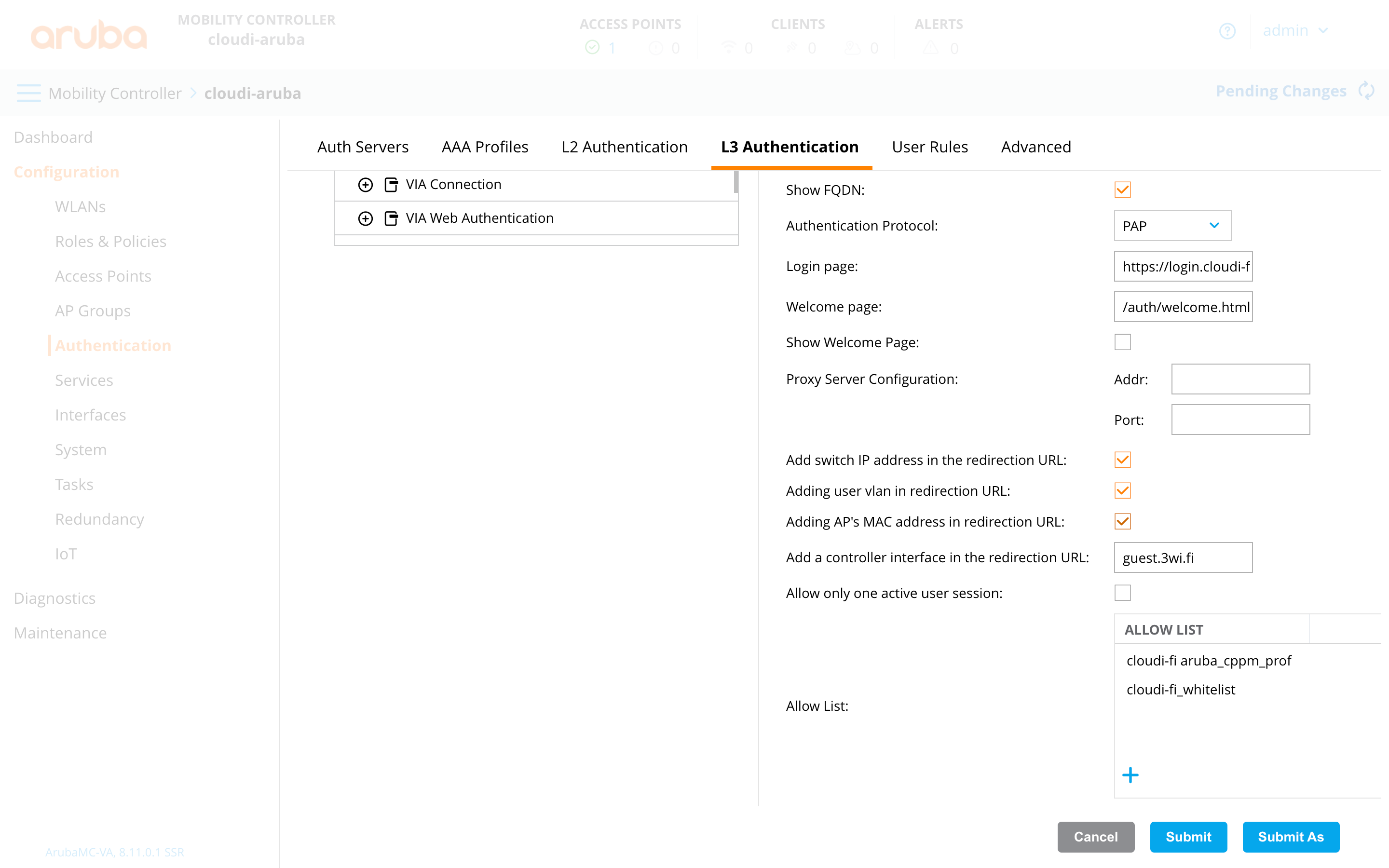Screen dimensions: 1389x868
Task: Click the copy icon beside VIA Connection
Action: (x=391, y=184)
